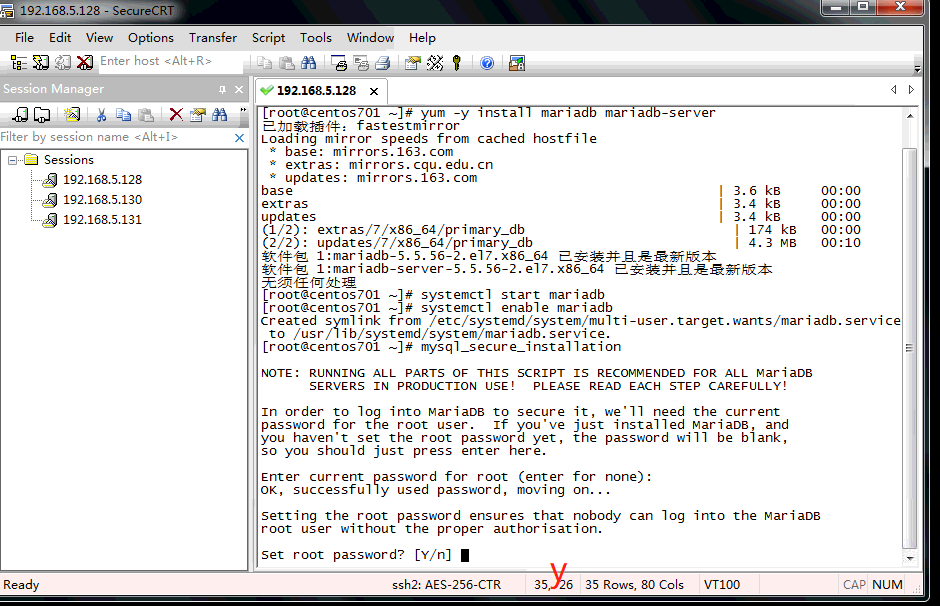
Task: Click the Print printer icon
Action: point(382,62)
